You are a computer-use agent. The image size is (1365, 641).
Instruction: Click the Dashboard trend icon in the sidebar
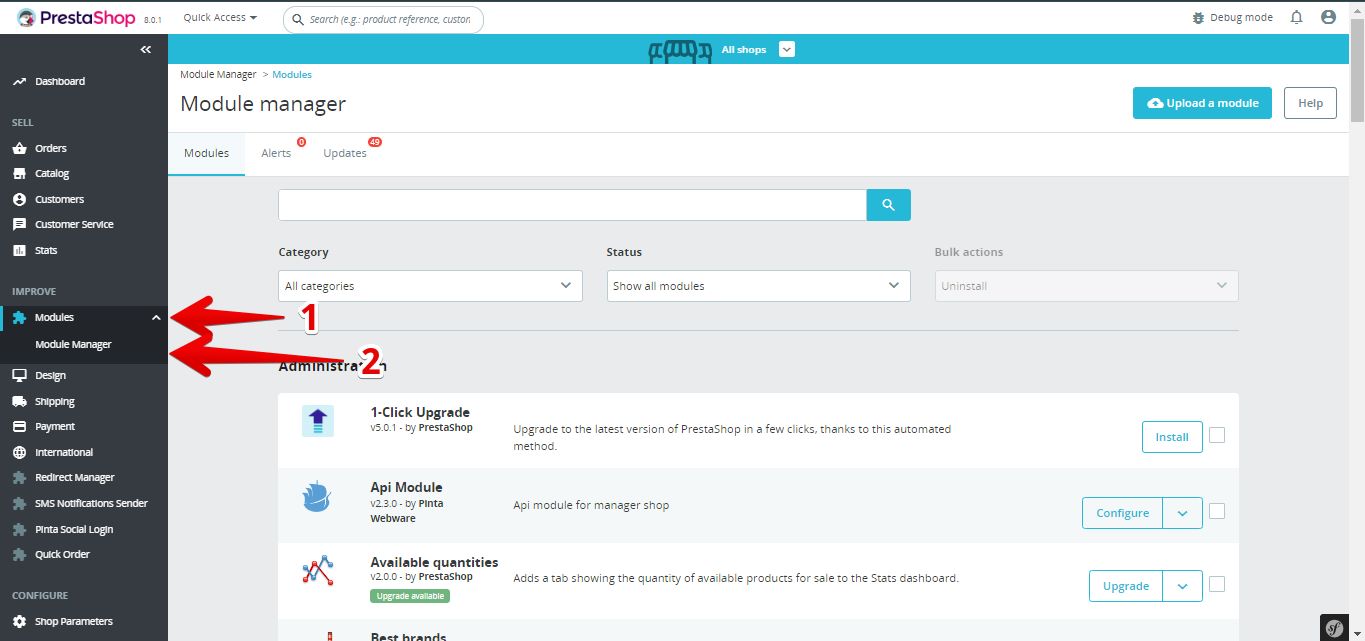[19, 82]
